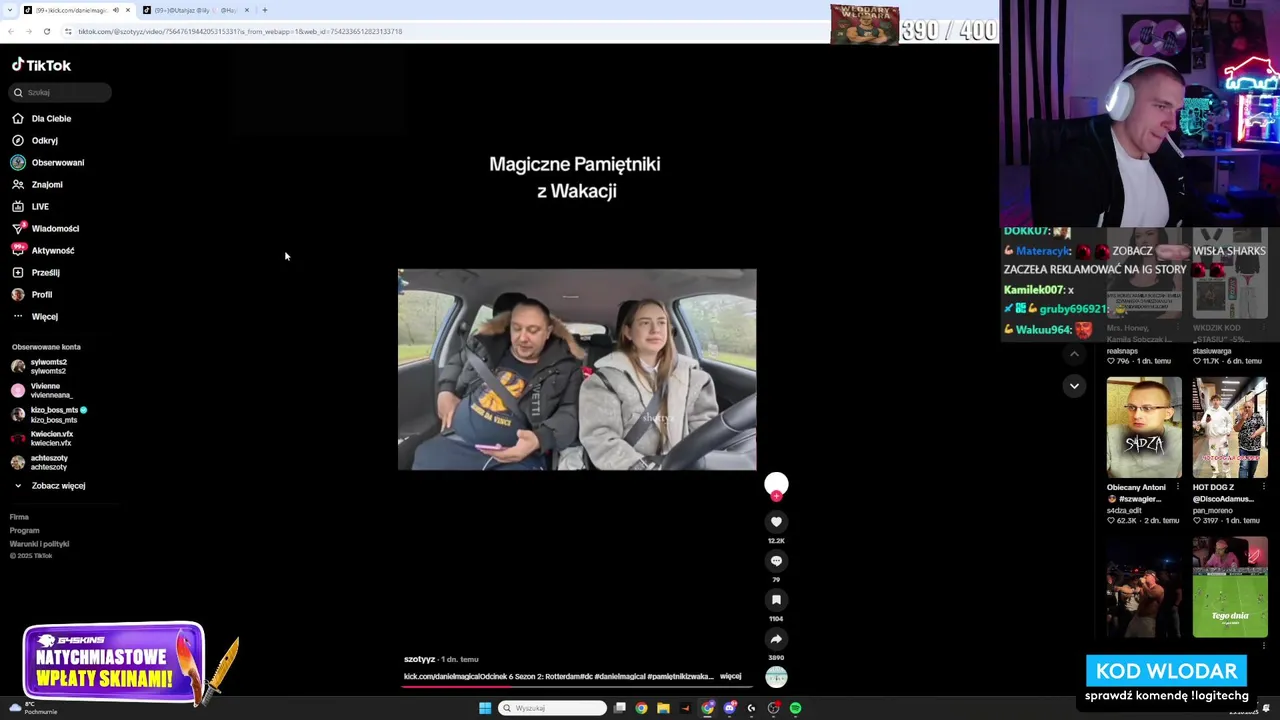Viewport: 1280px width, 720px height.
Task: Open Spotify from the taskbar
Action: click(795, 708)
